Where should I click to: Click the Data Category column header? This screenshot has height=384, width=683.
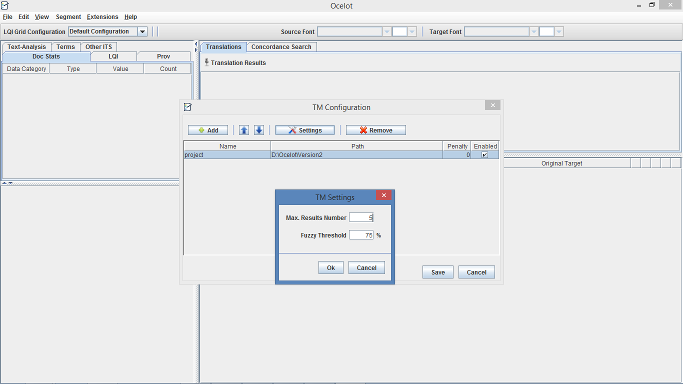[x=26, y=69]
